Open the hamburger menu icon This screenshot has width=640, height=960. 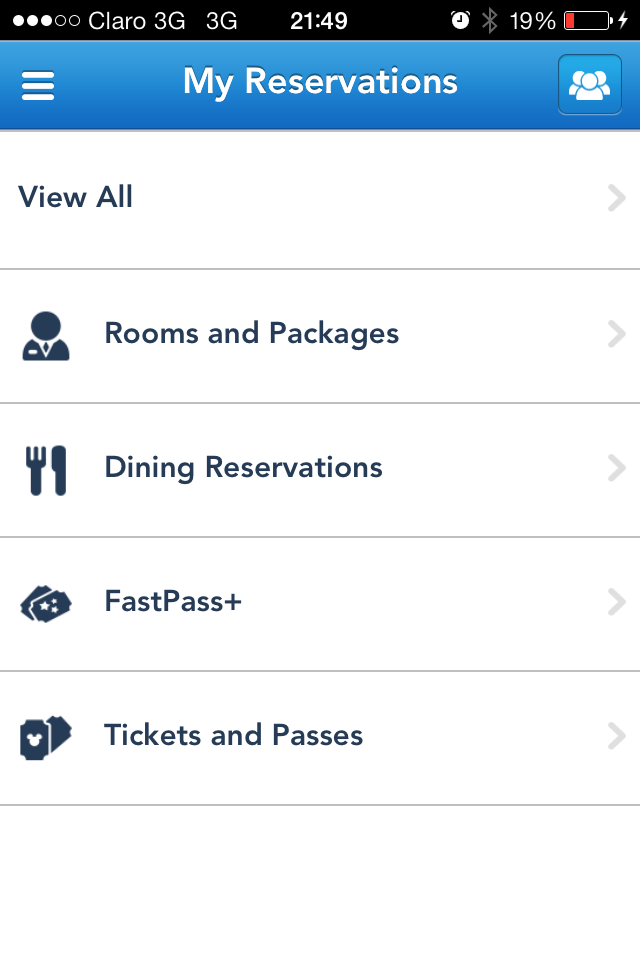tap(38, 85)
